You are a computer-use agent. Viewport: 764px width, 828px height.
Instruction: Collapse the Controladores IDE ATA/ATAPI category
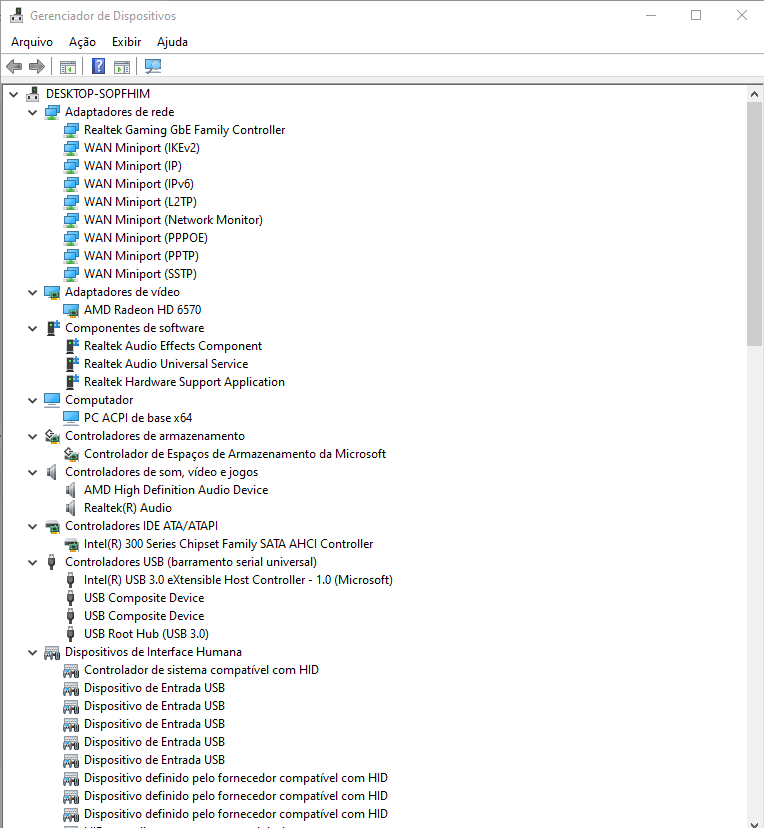33,526
